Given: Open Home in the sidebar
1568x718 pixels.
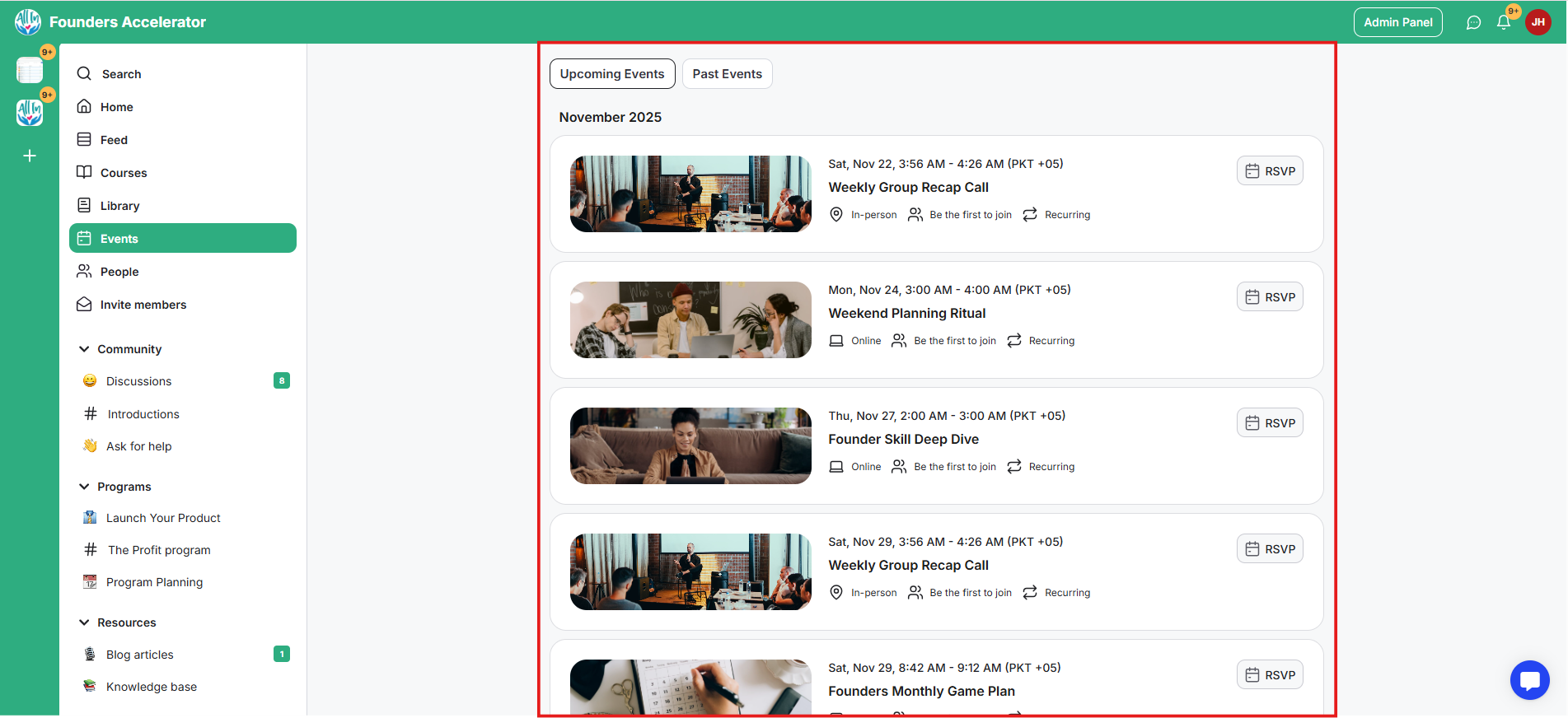Looking at the screenshot, I should (183, 106).
